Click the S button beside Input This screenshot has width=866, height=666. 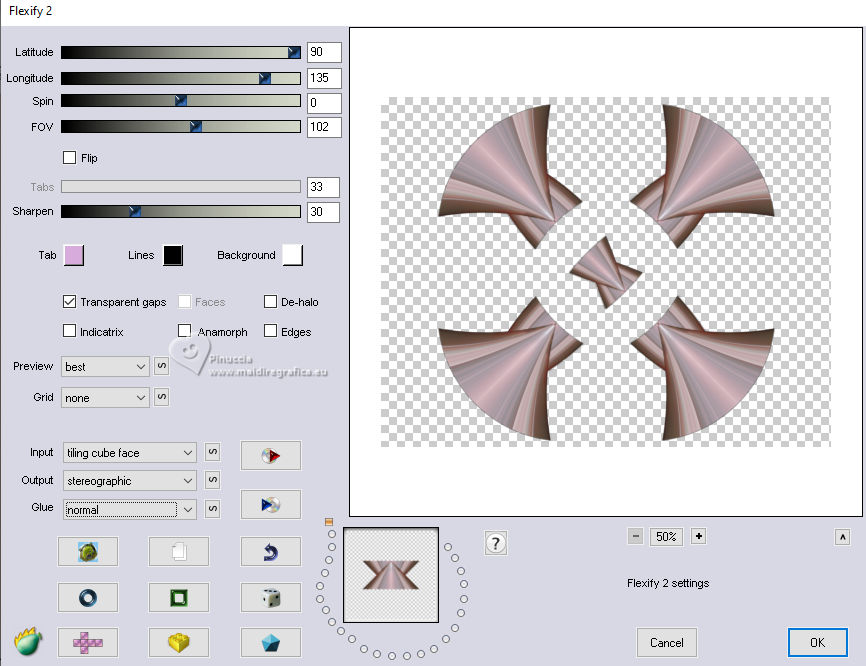click(213, 452)
